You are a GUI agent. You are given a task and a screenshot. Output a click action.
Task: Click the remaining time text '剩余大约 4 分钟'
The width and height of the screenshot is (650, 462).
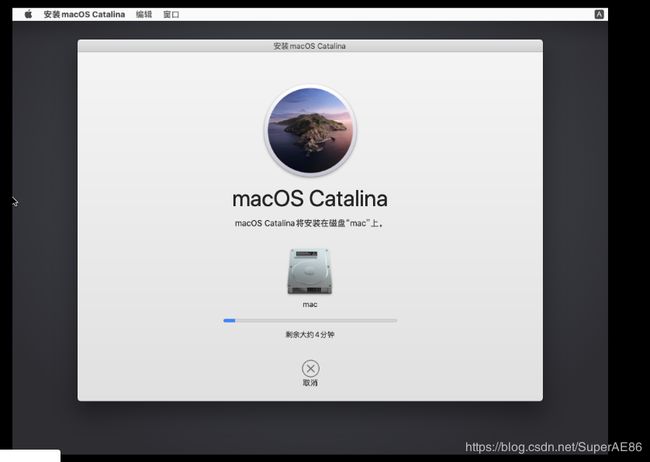coord(310,335)
